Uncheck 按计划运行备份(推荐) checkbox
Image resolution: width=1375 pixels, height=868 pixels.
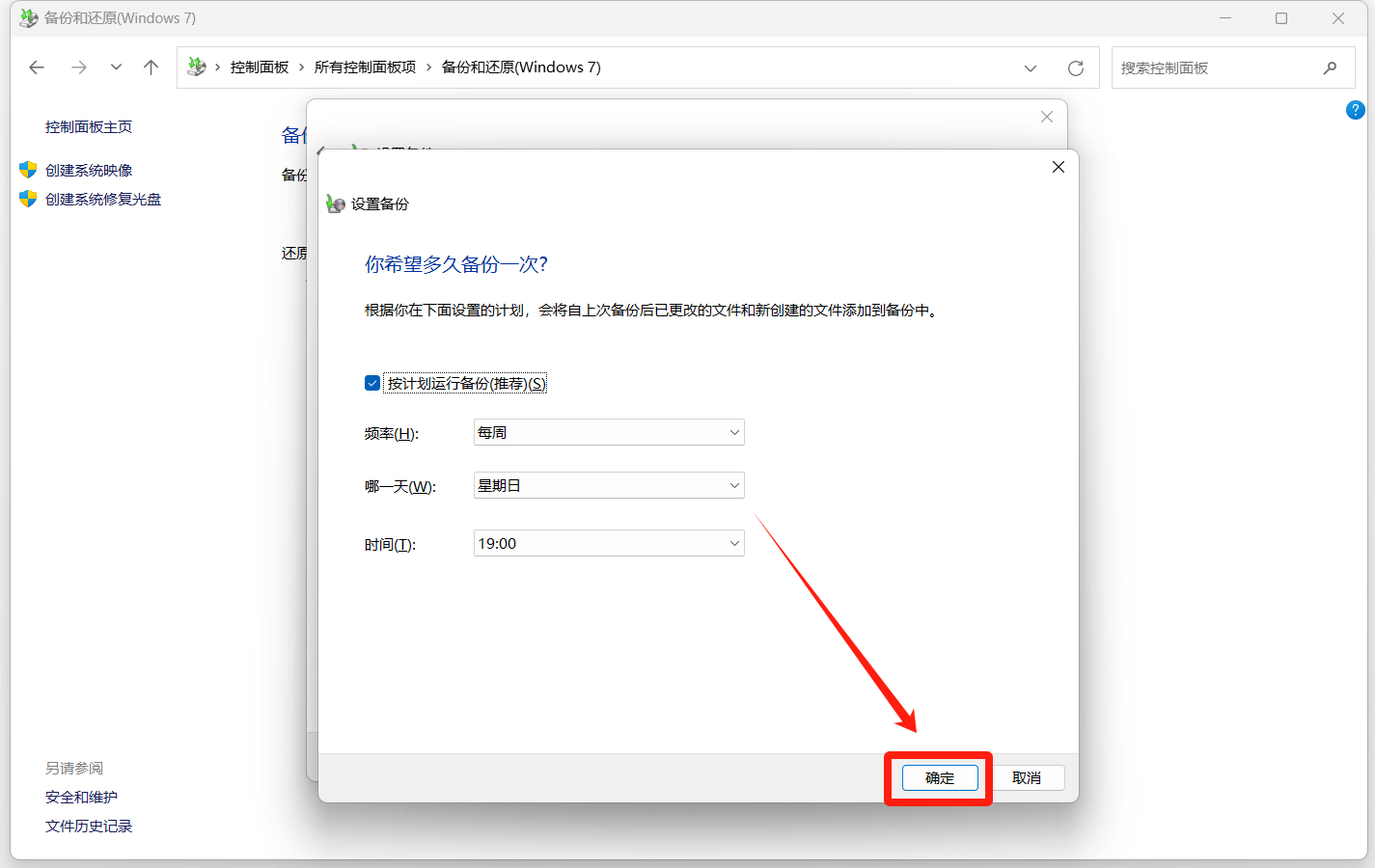pyautogui.click(x=372, y=383)
